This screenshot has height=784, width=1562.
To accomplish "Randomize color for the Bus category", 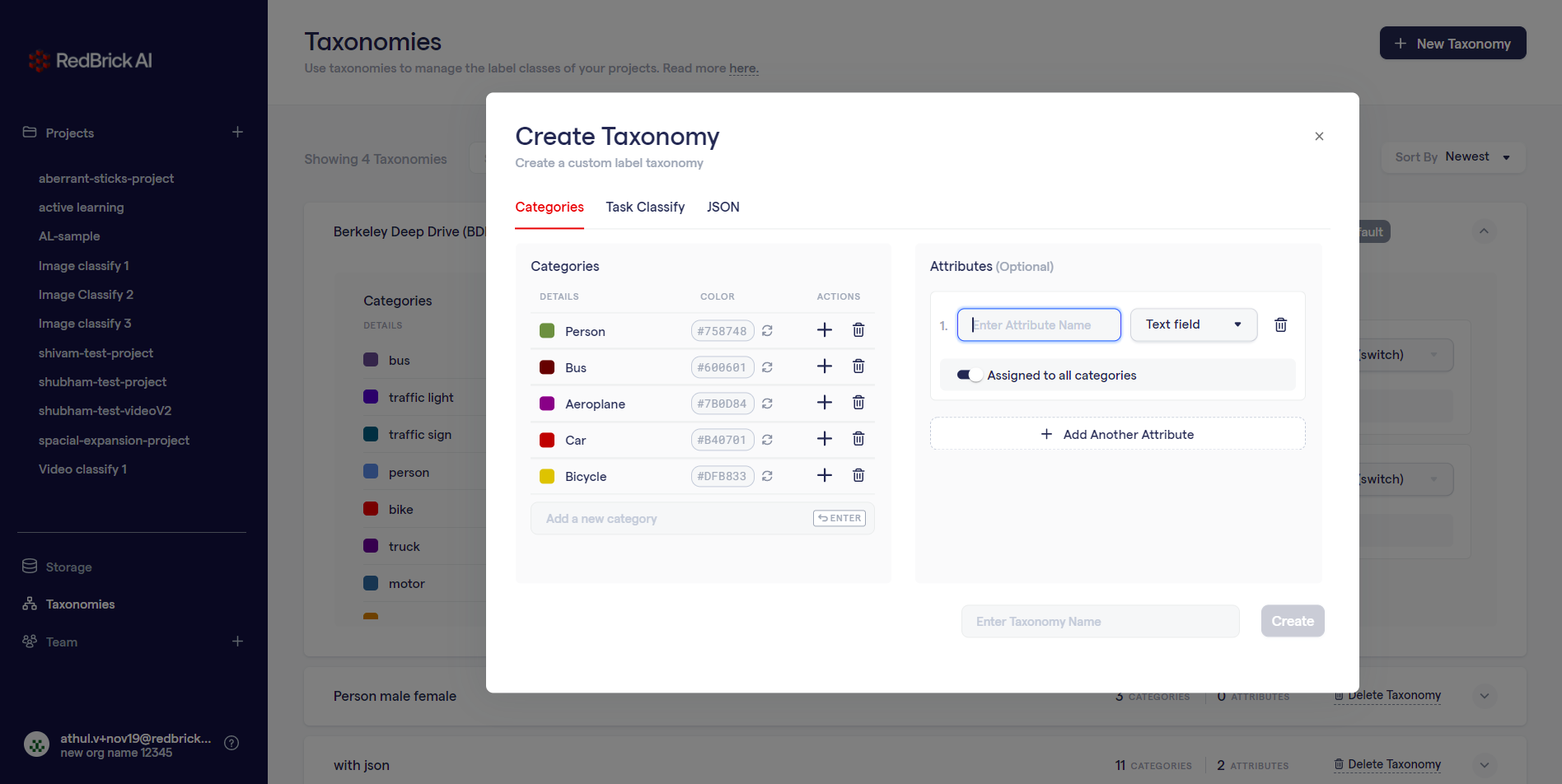I will pos(767,367).
